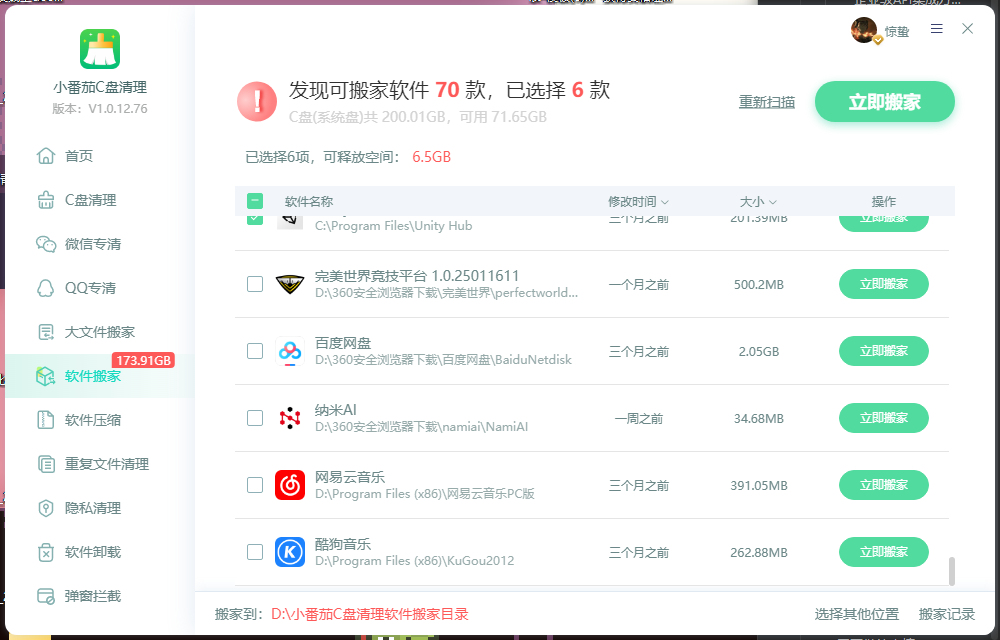Click the 重新扫描 link

pyautogui.click(x=767, y=101)
